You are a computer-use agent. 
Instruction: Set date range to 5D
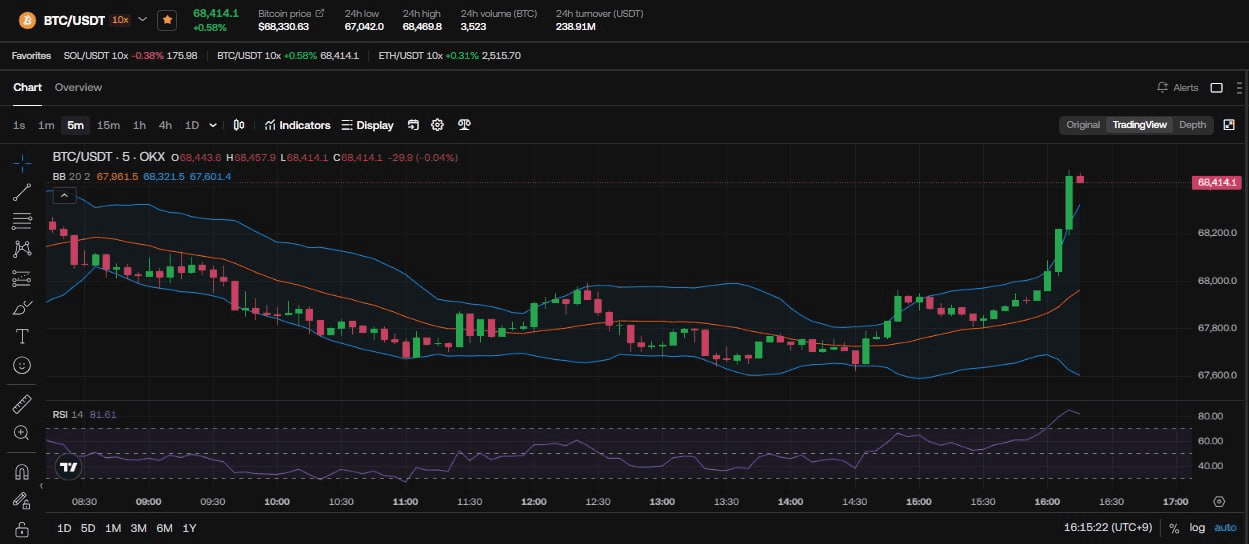pos(88,527)
